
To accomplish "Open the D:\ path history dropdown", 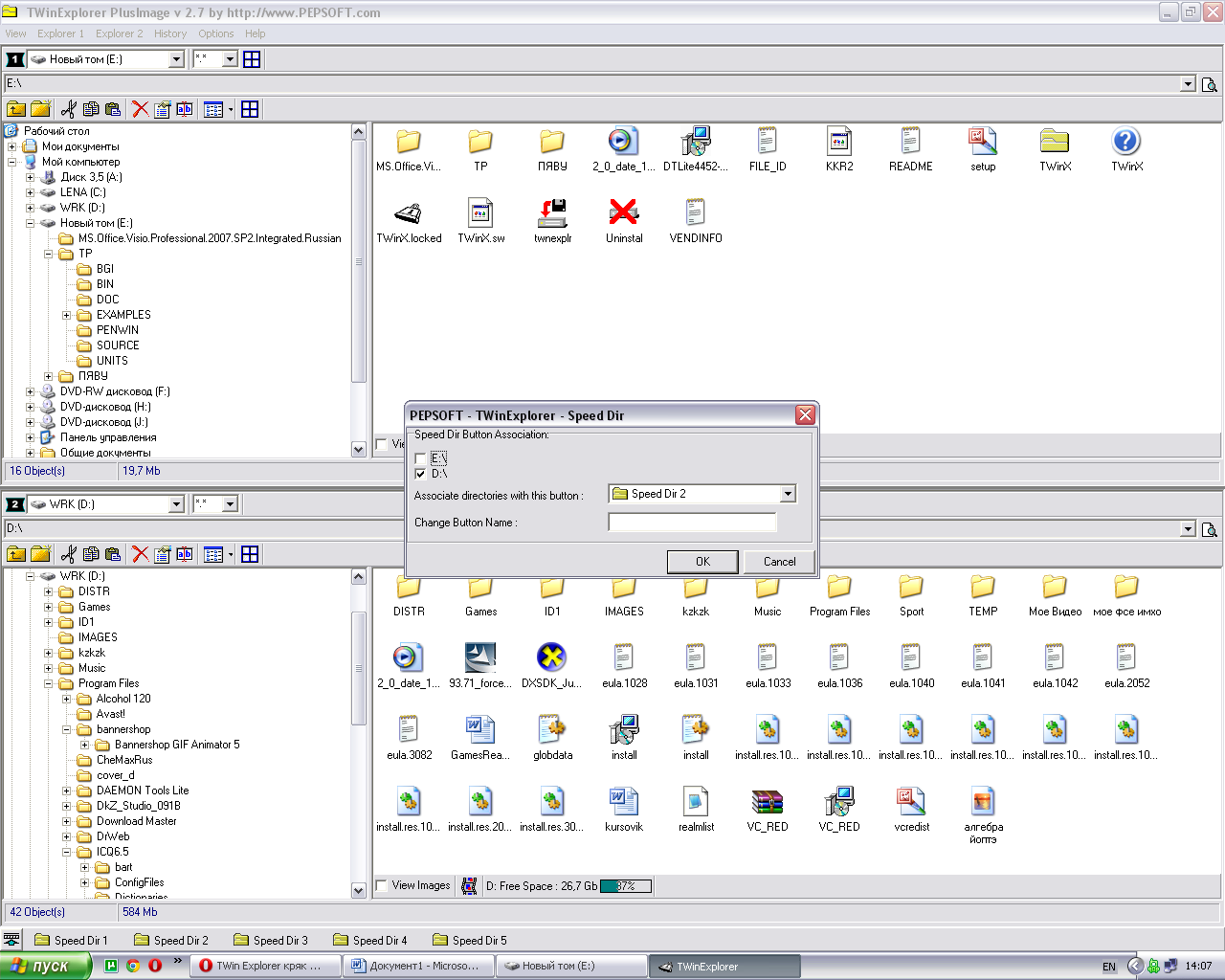I will (x=1188, y=529).
